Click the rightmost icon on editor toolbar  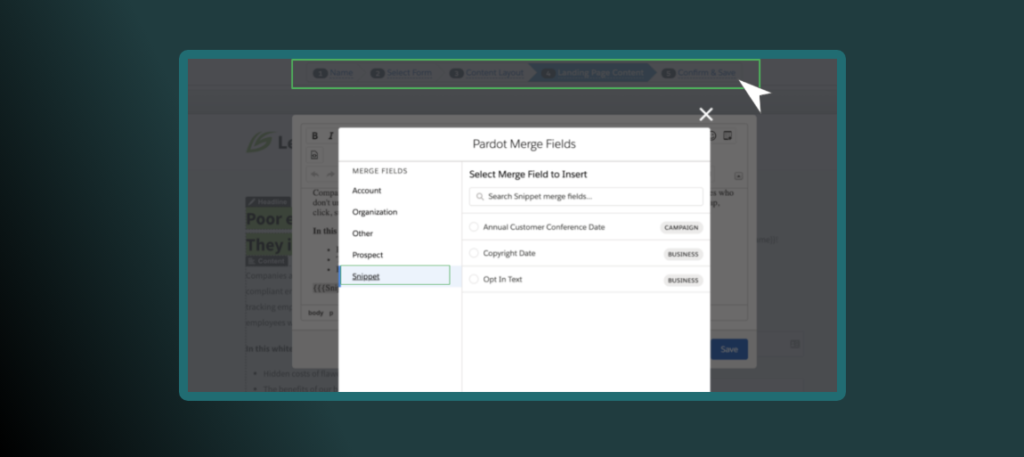(x=728, y=136)
